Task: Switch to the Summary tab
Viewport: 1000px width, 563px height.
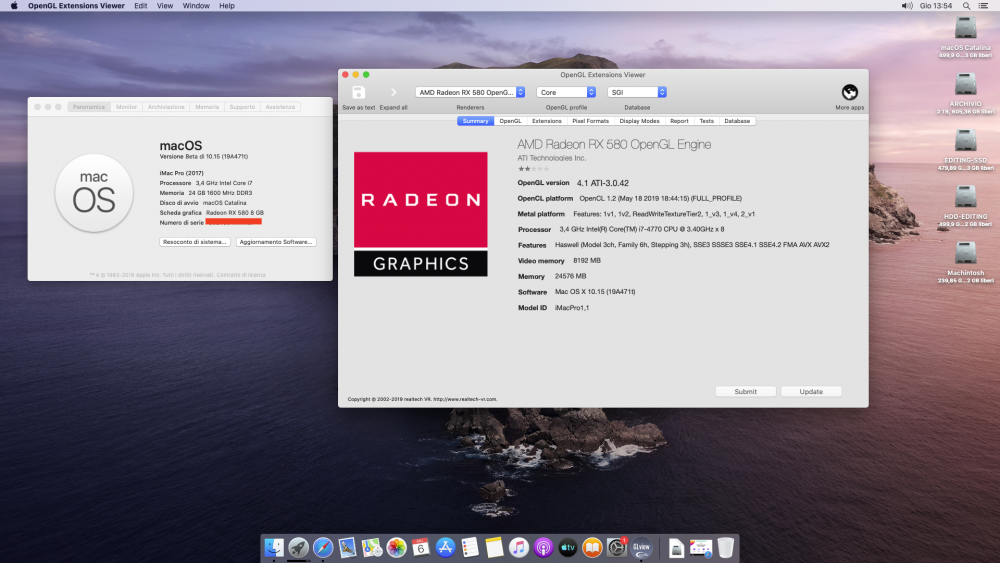Action: pyautogui.click(x=475, y=121)
